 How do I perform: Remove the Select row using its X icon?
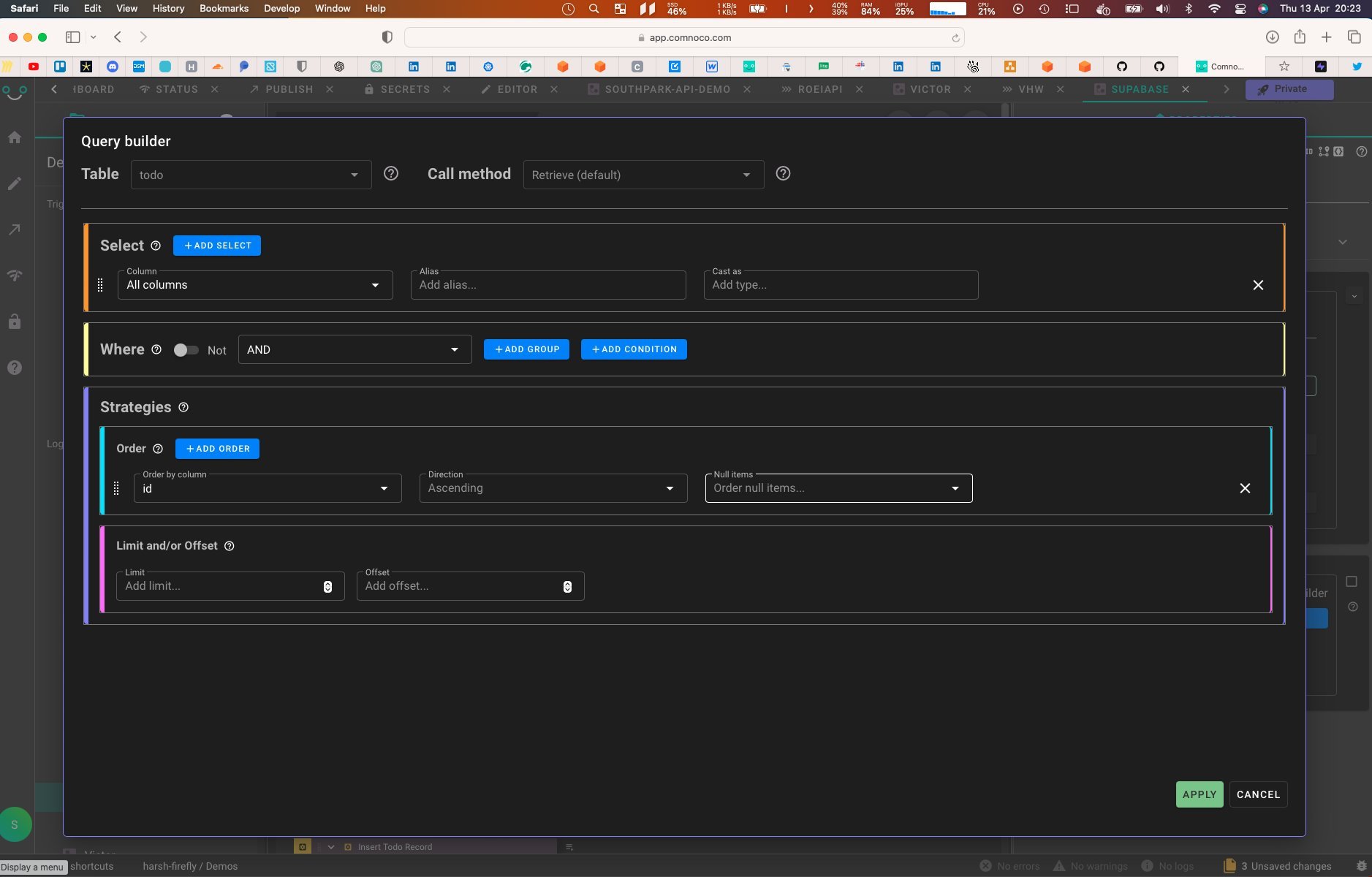click(x=1259, y=285)
